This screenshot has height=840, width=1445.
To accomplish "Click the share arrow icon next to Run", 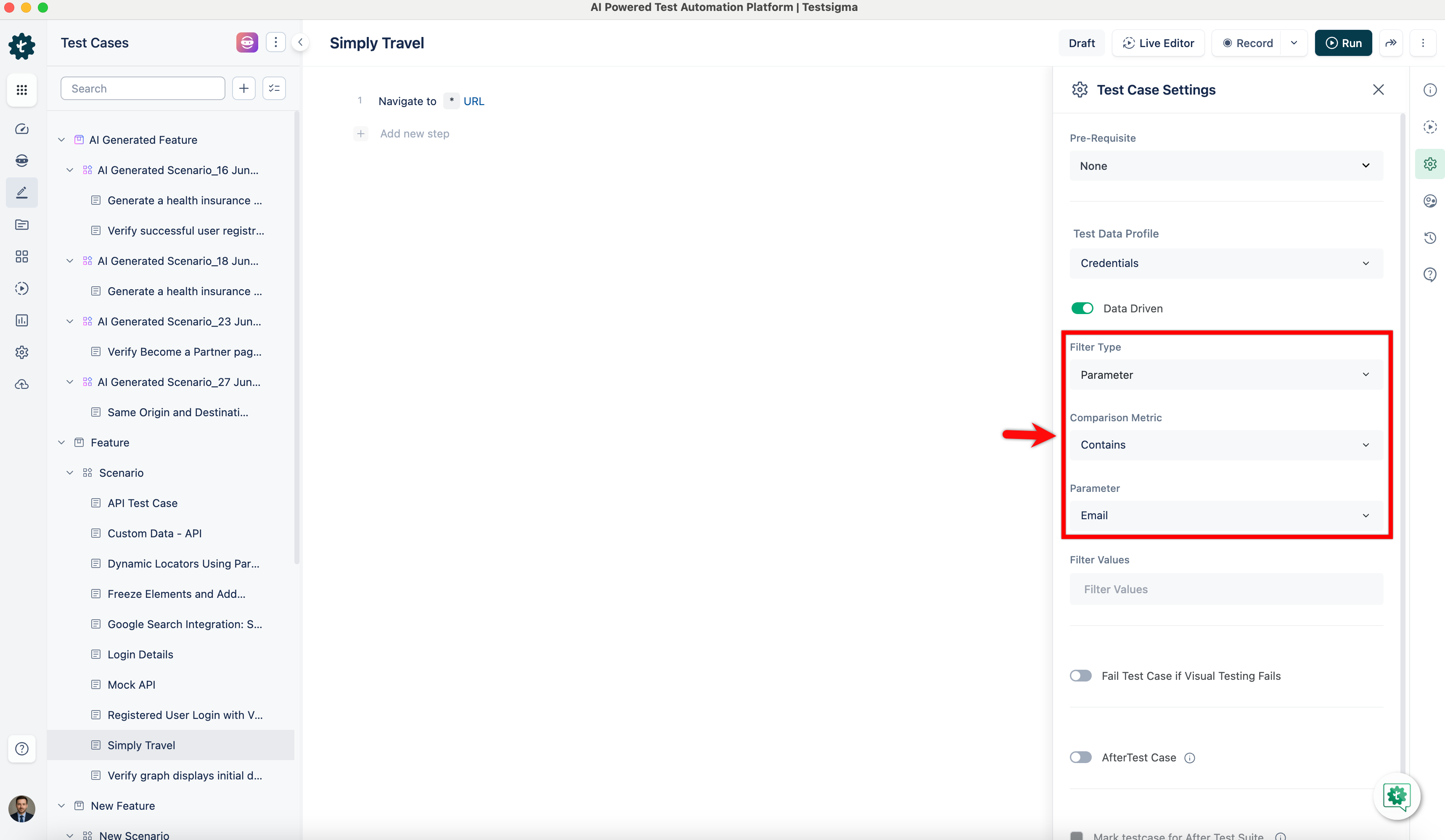I will click(x=1390, y=43).
